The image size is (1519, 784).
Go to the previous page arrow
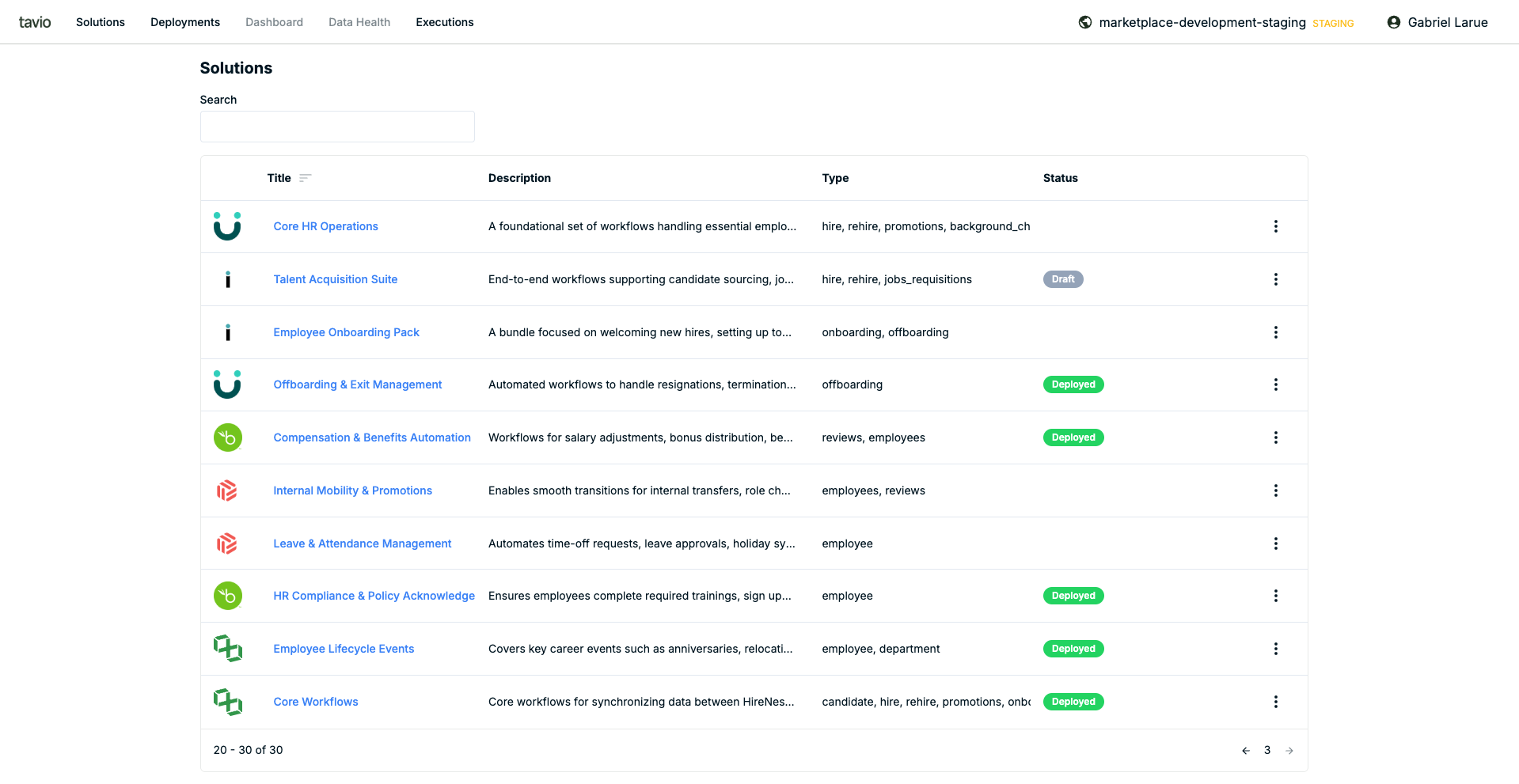(1245, 750)
